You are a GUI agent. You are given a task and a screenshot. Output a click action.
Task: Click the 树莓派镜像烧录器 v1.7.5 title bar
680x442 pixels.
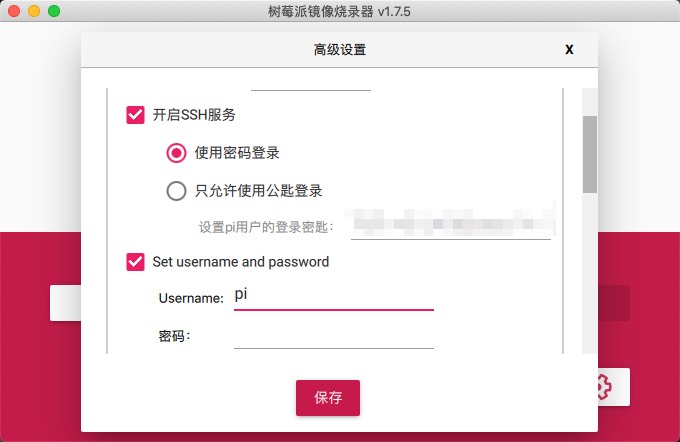pyautogui.click(x=340, y=11)
